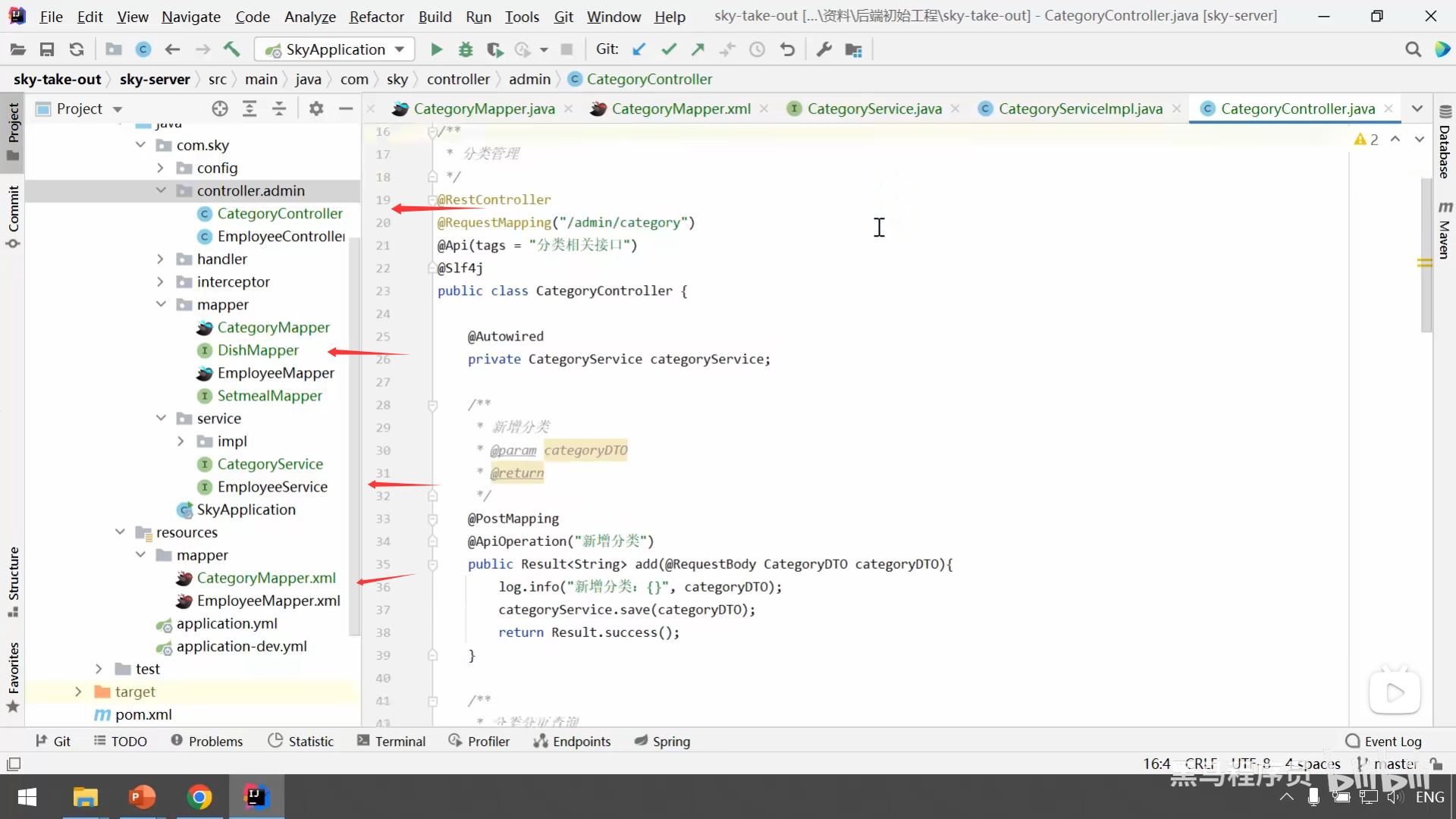Screen dimensions: 1456x819
Task: Open SkyApplication run configuration dropdown
Action: point(336,50)
